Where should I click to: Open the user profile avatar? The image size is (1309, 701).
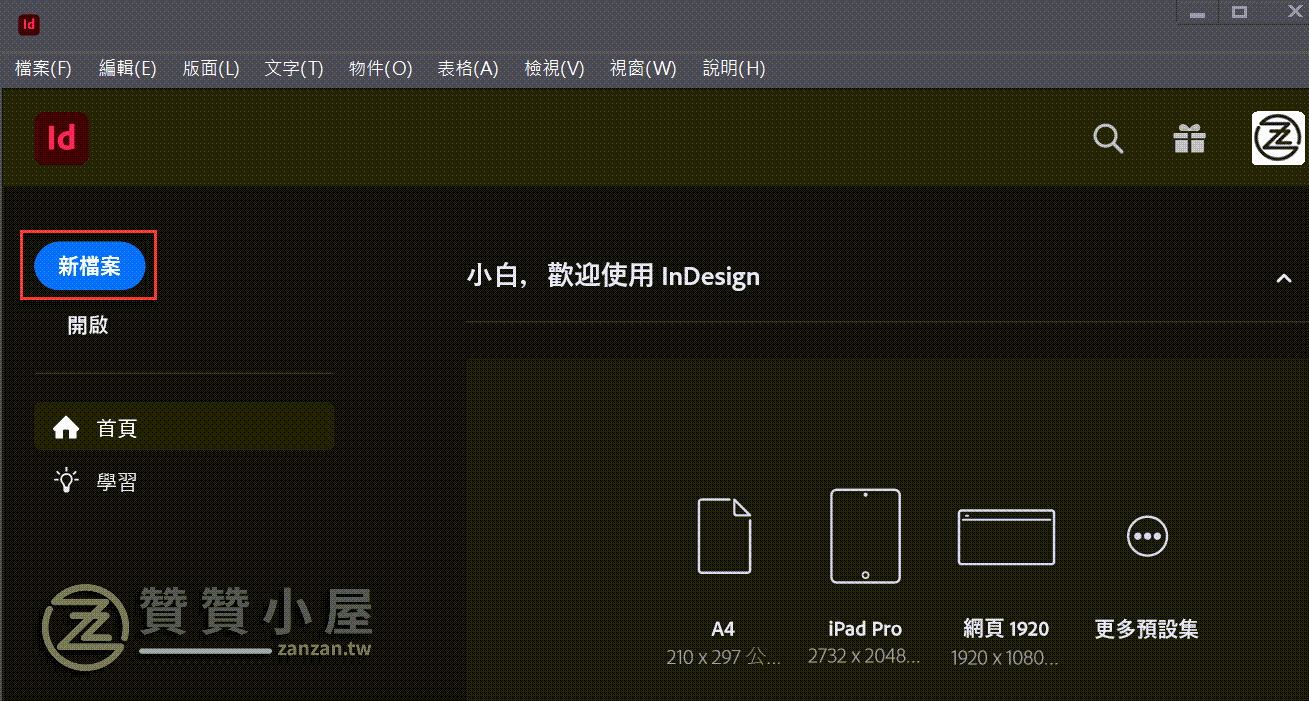coord(1279,138)
